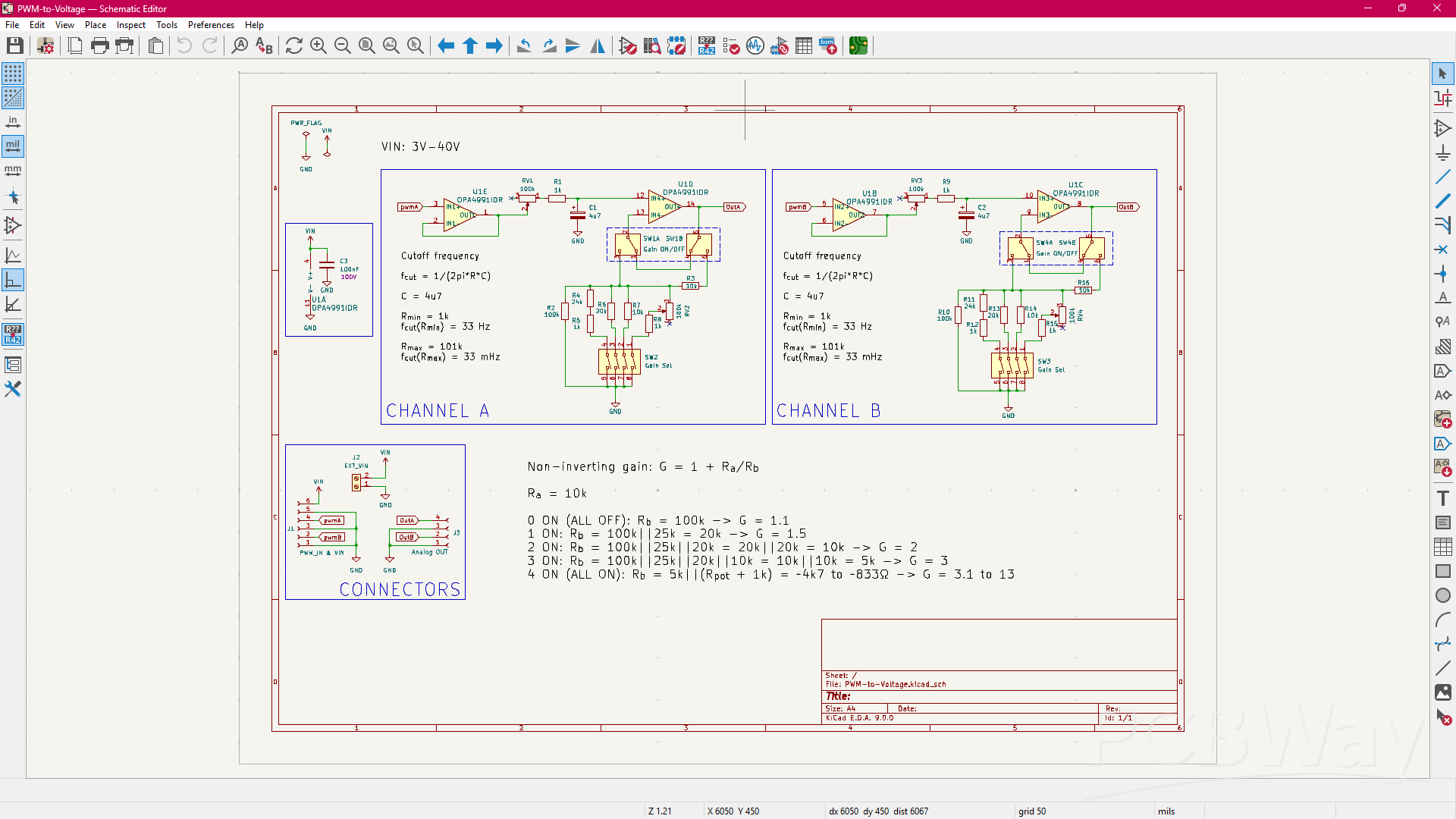The image size is (1456, 819).
Task: Open the Inspect menu
Action: click(x=130, y=24)
